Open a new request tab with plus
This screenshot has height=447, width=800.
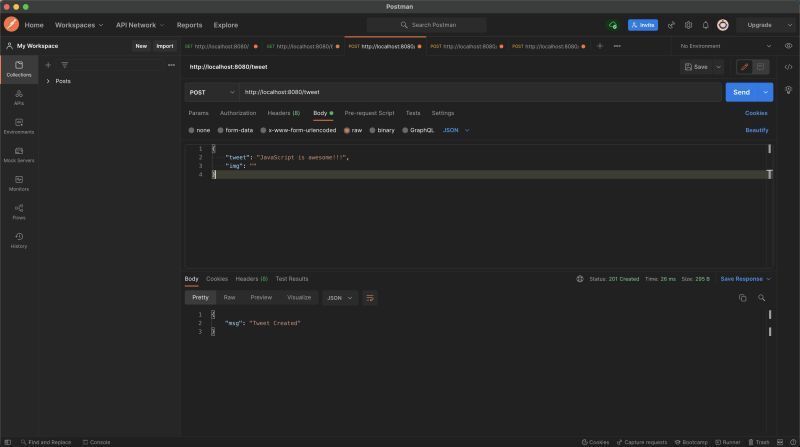click(600, 46)
